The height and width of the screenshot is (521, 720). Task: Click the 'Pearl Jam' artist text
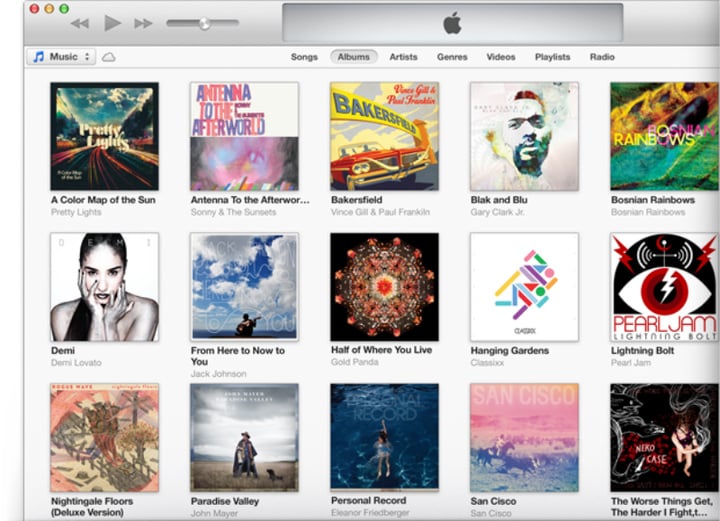click(631, 363)
